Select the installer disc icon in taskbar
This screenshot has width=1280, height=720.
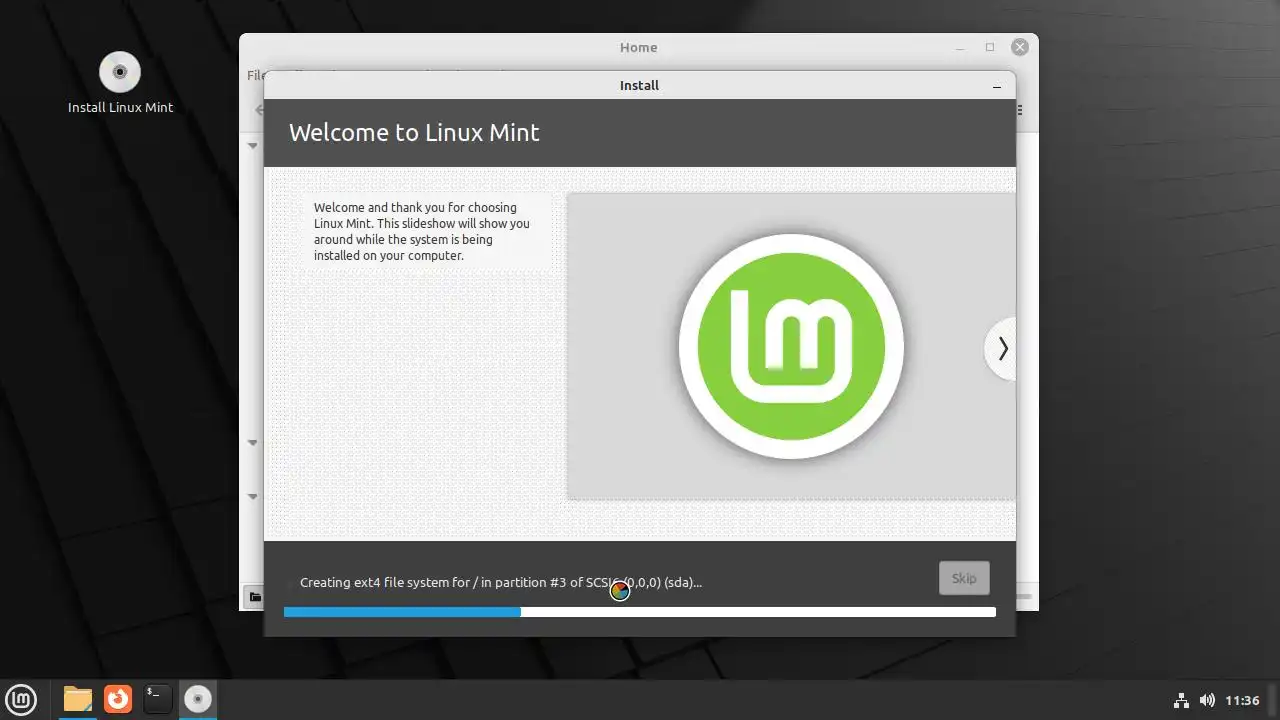point(198,698)
